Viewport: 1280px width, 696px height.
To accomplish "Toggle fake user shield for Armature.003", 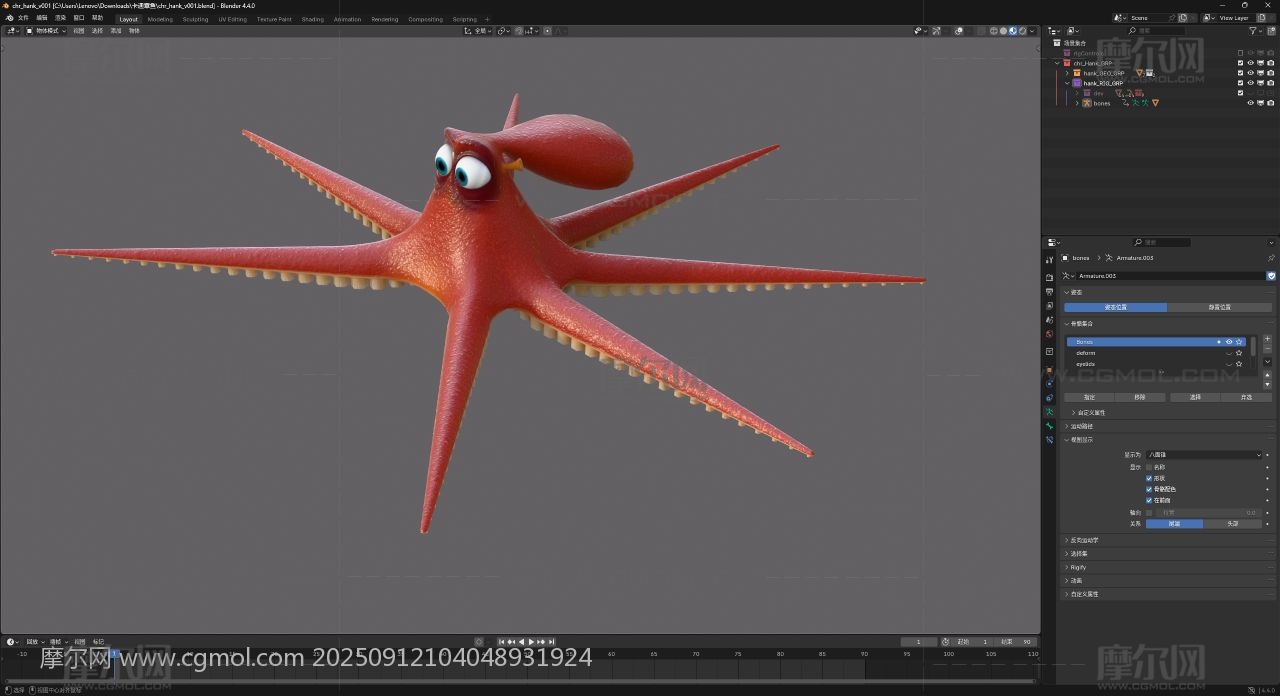I will click(x=1271, y=276).
